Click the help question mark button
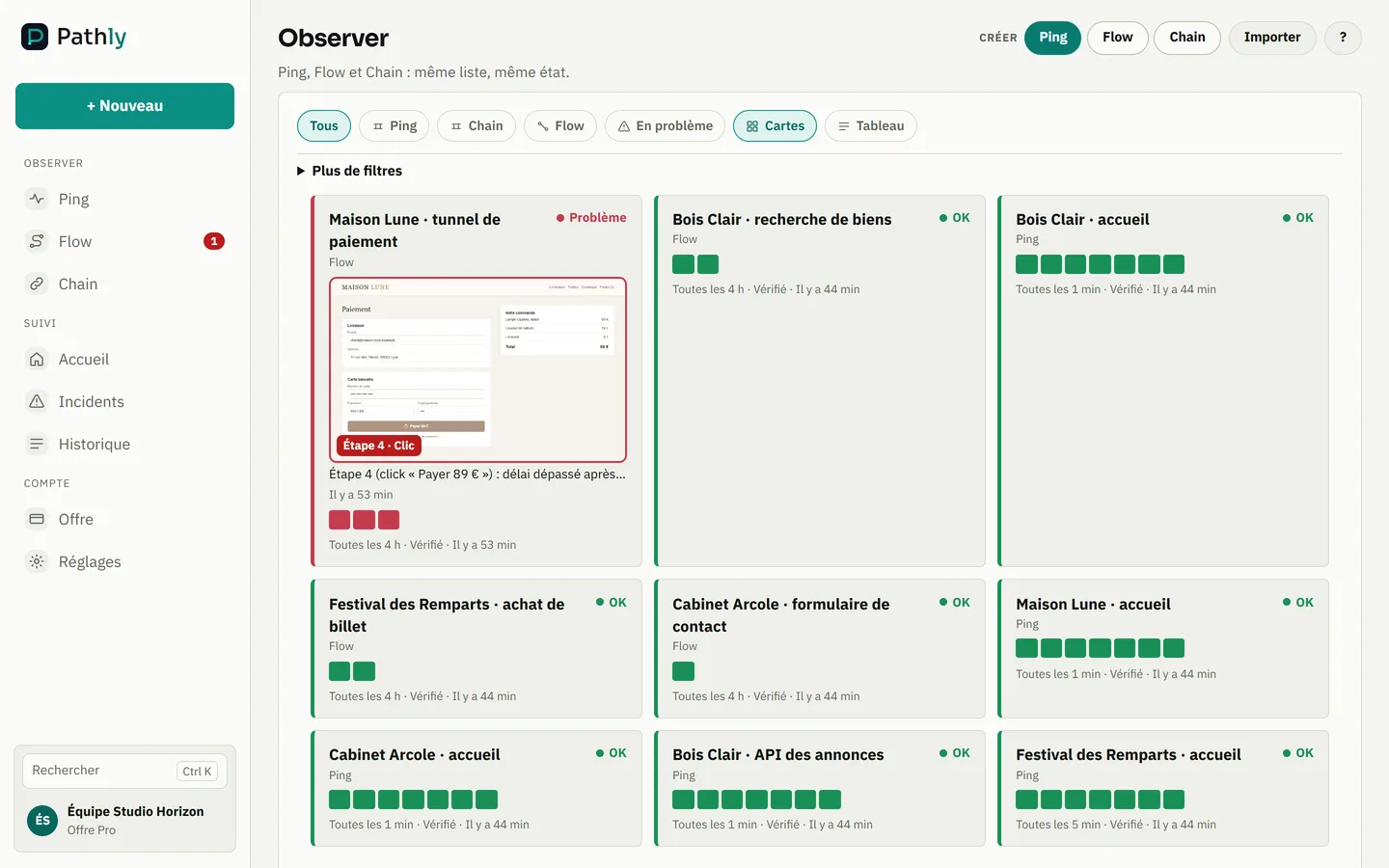Viewport: 1389px width, 868px height. 1343,38
